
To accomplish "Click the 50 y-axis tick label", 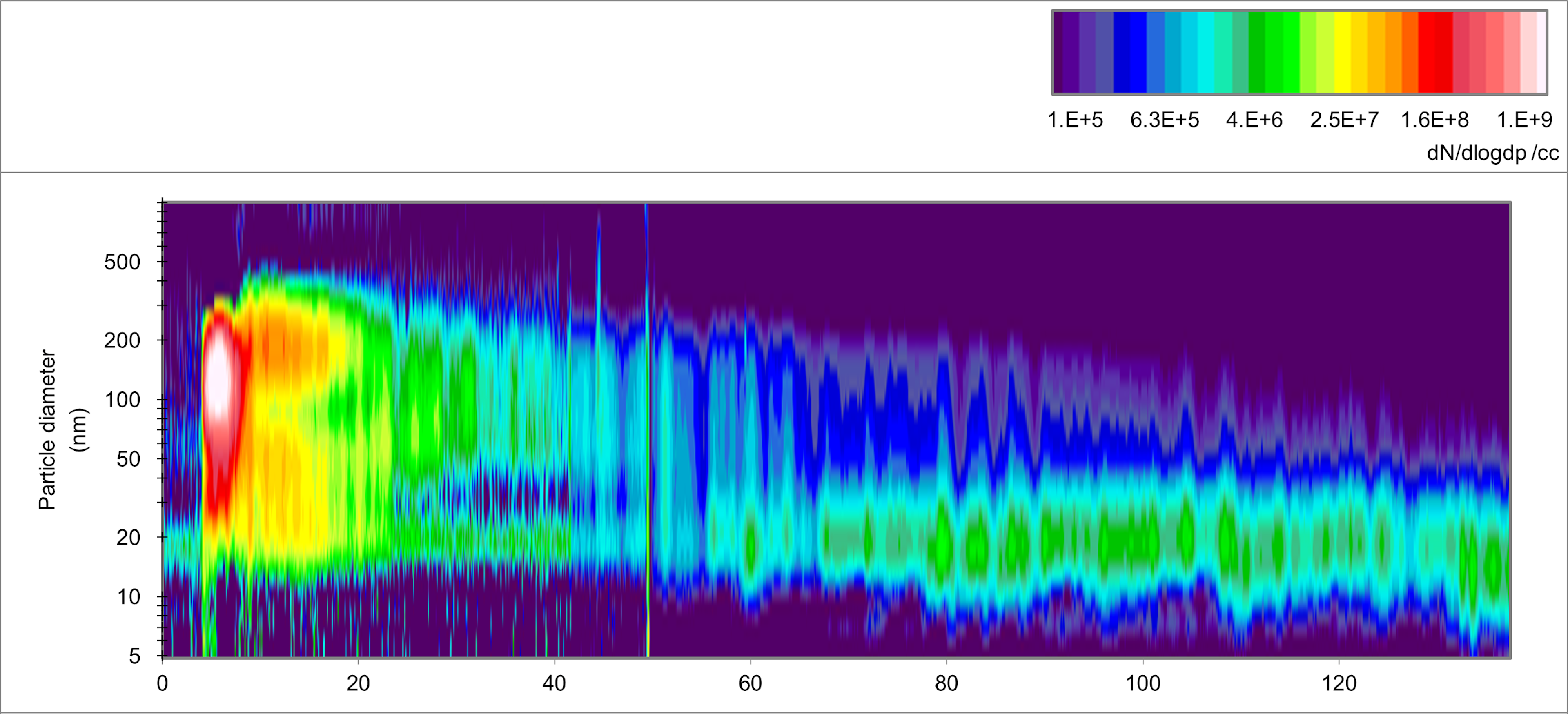I will [129, 459].
